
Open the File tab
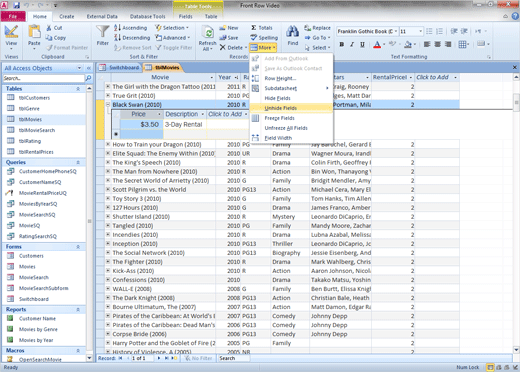(x=13, y=16)
